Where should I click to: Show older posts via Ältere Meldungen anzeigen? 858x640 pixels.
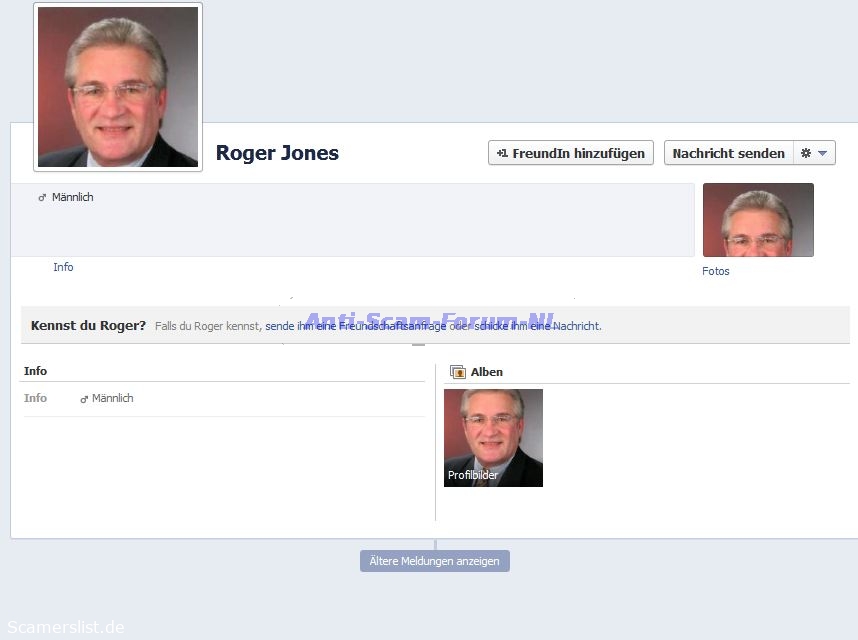[x=434, y=561]
